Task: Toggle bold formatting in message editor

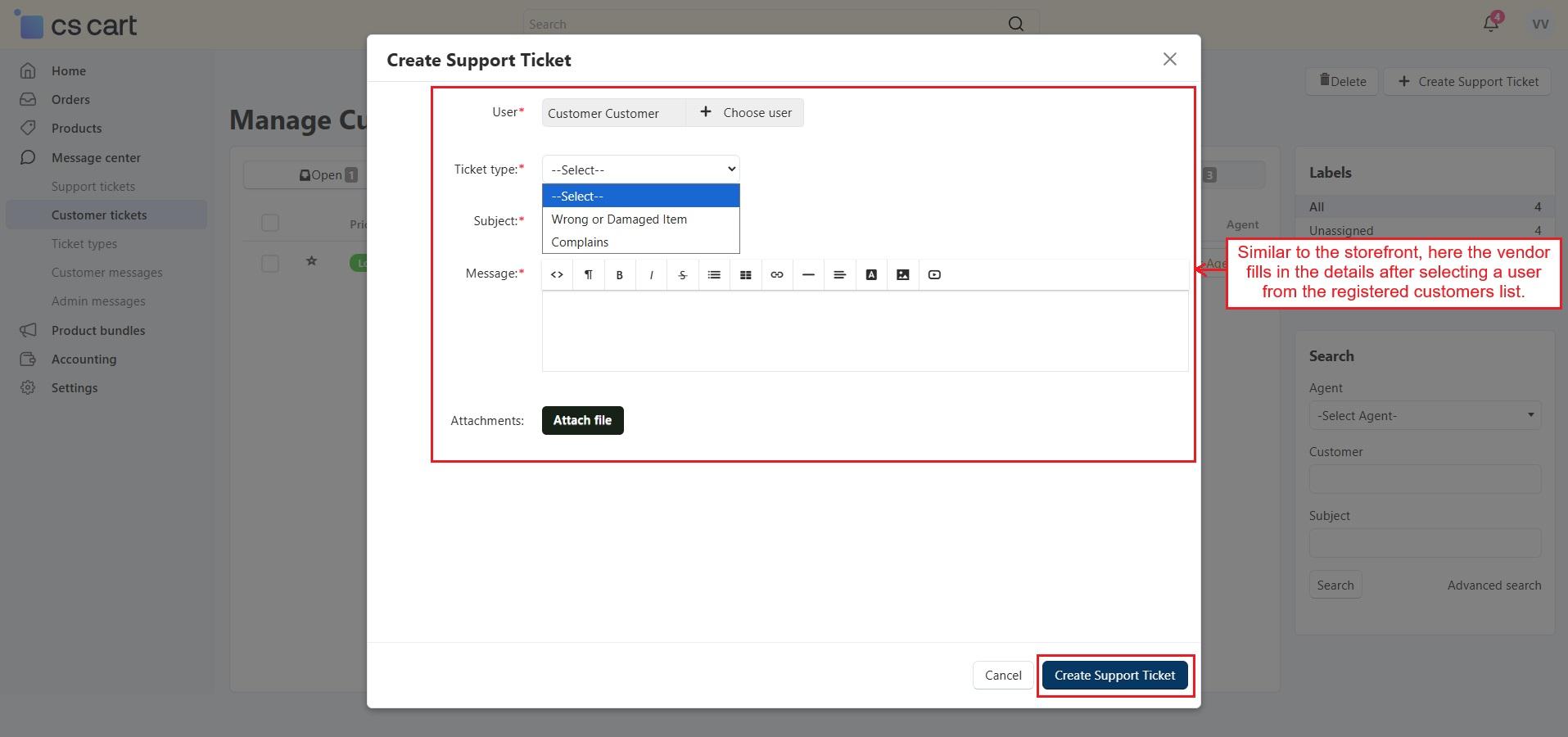Action: [620, 275]
